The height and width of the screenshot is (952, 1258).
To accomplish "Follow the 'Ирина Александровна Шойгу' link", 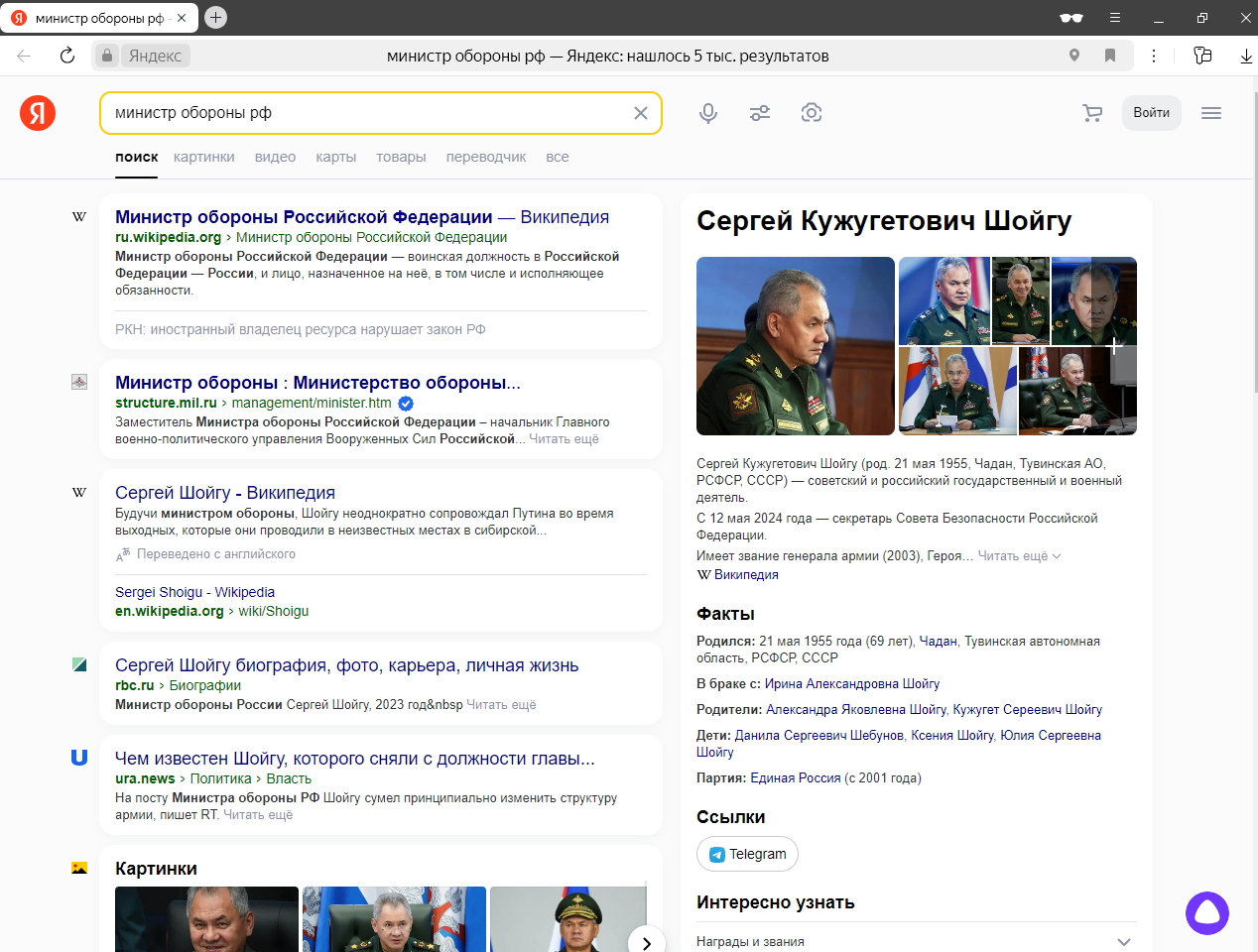I will coord(852,684).
